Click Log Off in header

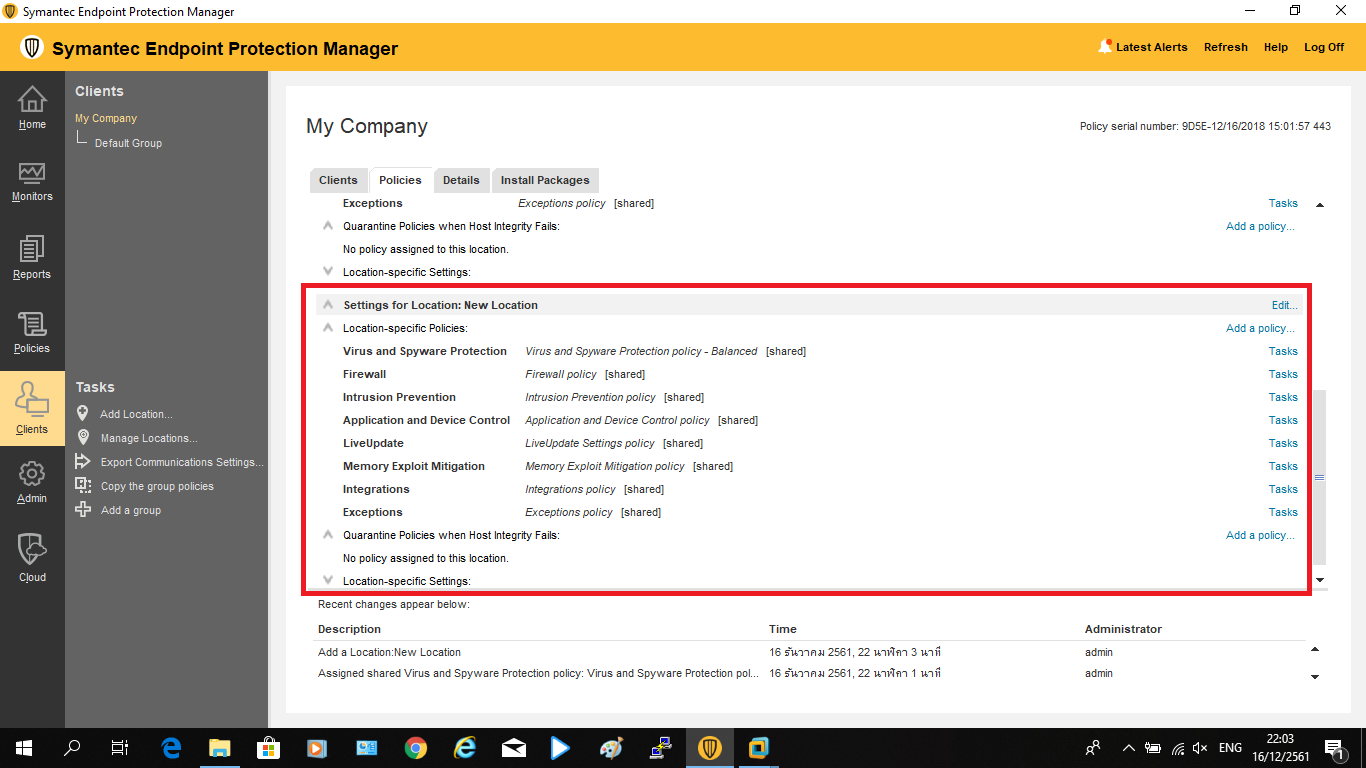click(x=1323, y=47)
